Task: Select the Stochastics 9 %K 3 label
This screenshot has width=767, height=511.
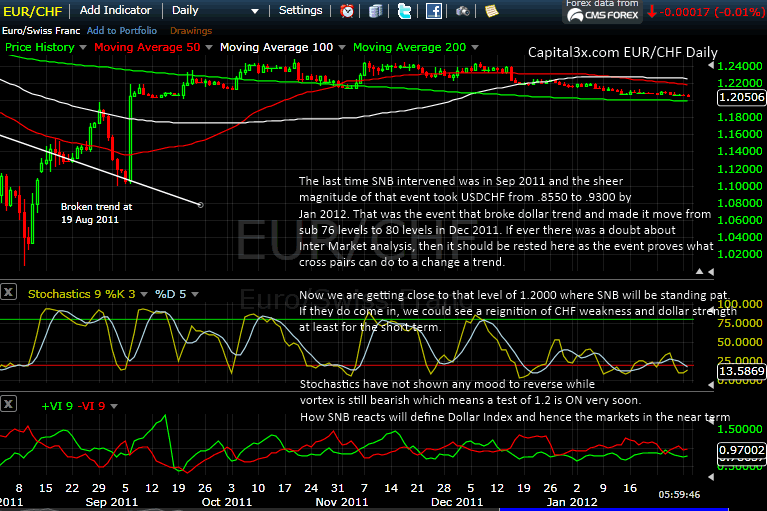Action: click(x=82, y=294)
